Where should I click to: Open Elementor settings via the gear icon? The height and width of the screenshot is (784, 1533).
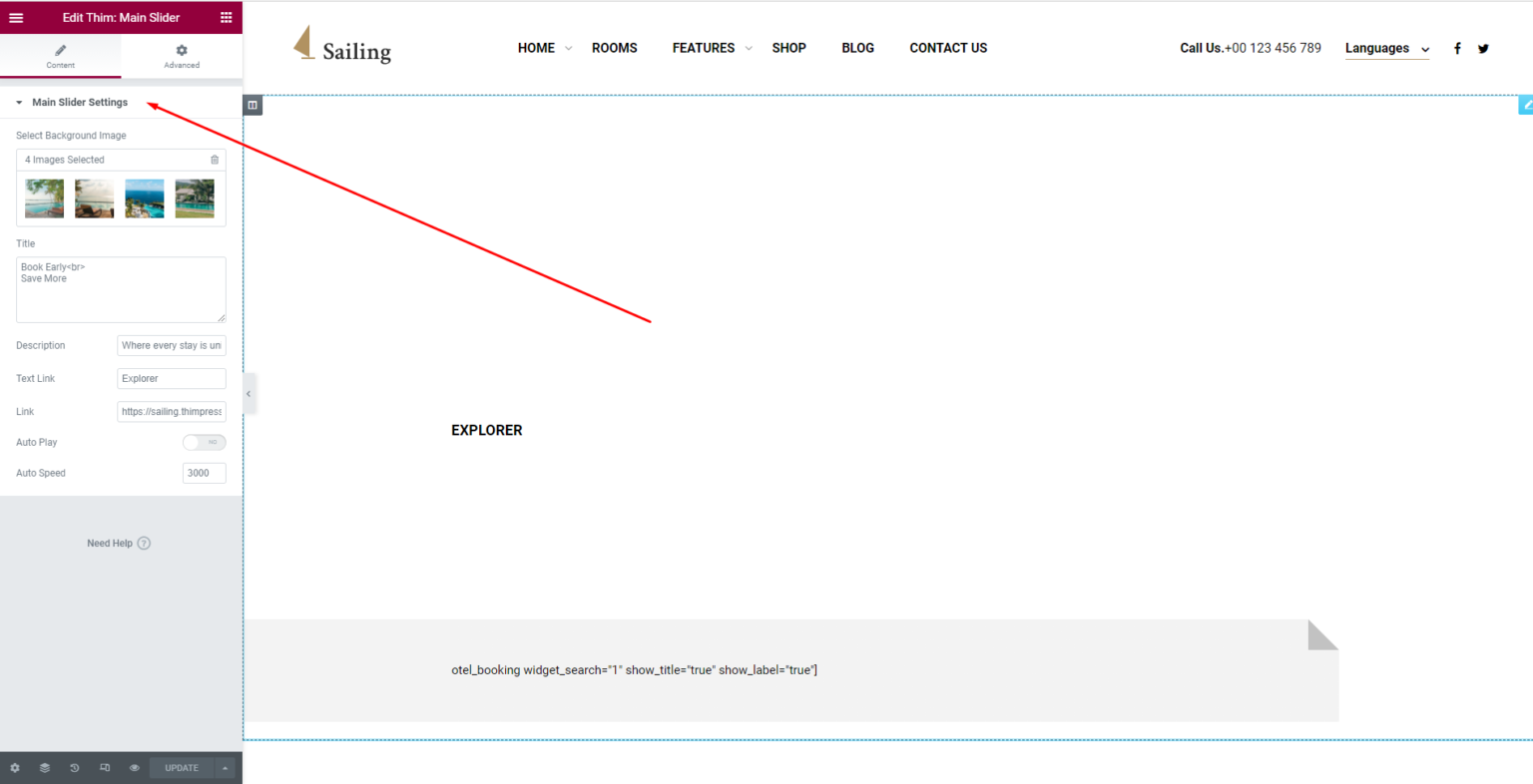14,767
